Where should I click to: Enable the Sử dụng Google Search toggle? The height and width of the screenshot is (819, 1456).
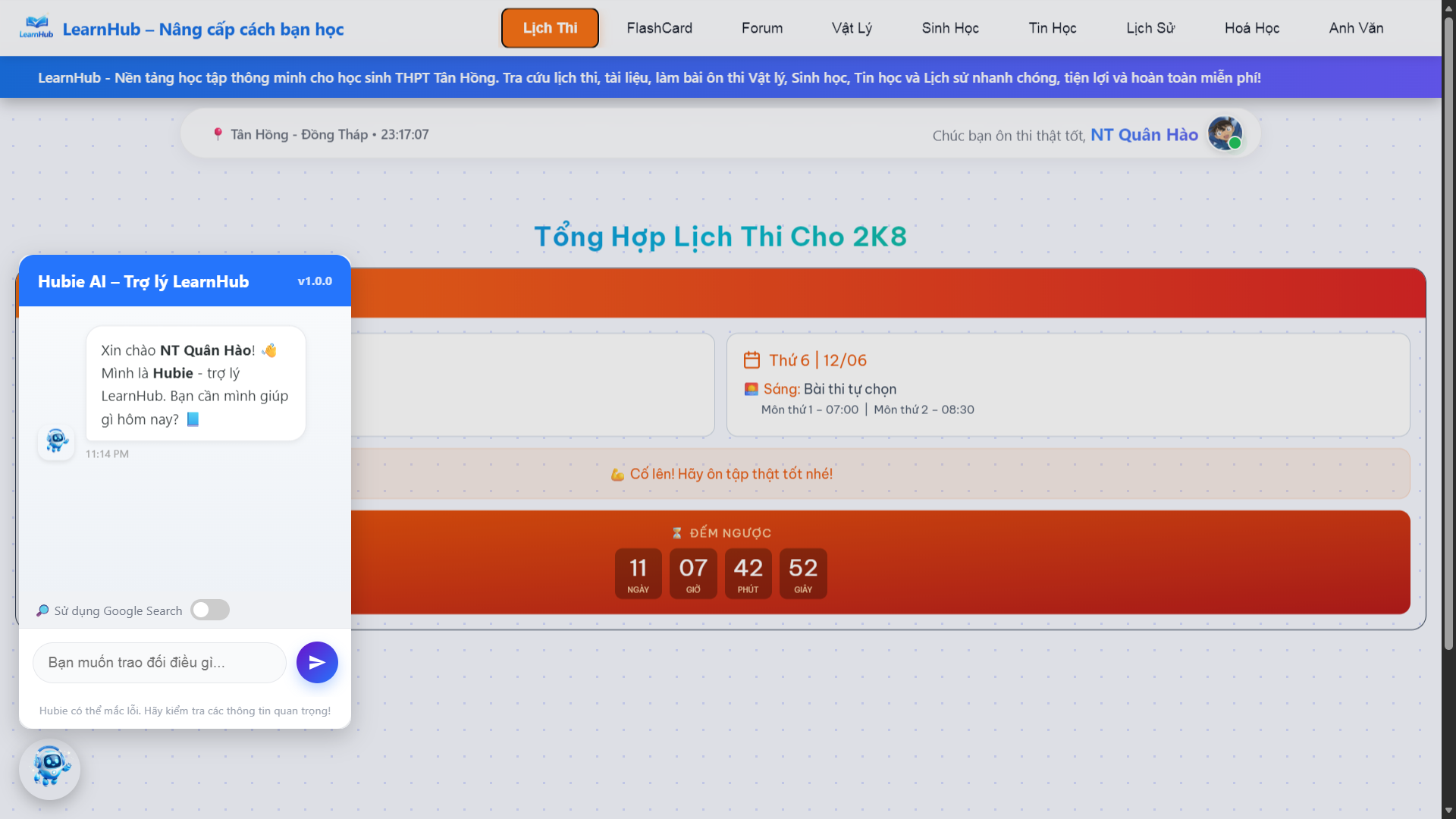[x=210, y=610]
